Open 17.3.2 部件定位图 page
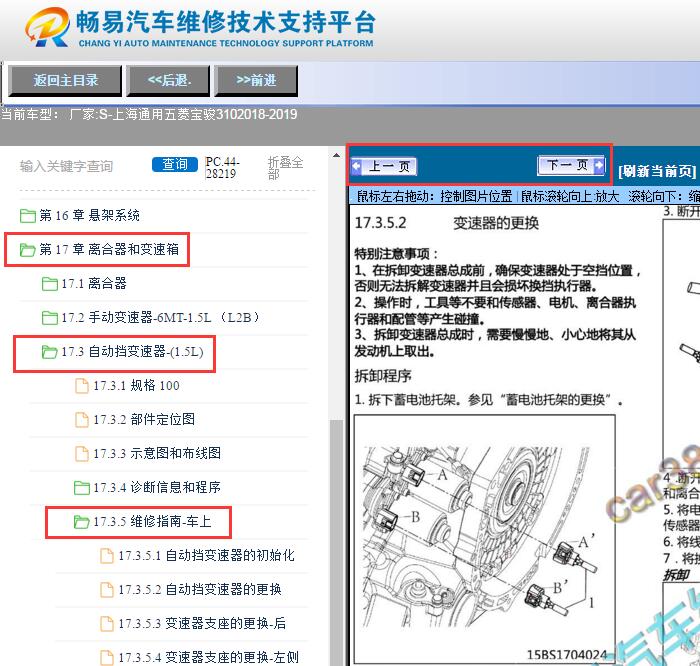 pyautogui.click(x=144, y=420)
